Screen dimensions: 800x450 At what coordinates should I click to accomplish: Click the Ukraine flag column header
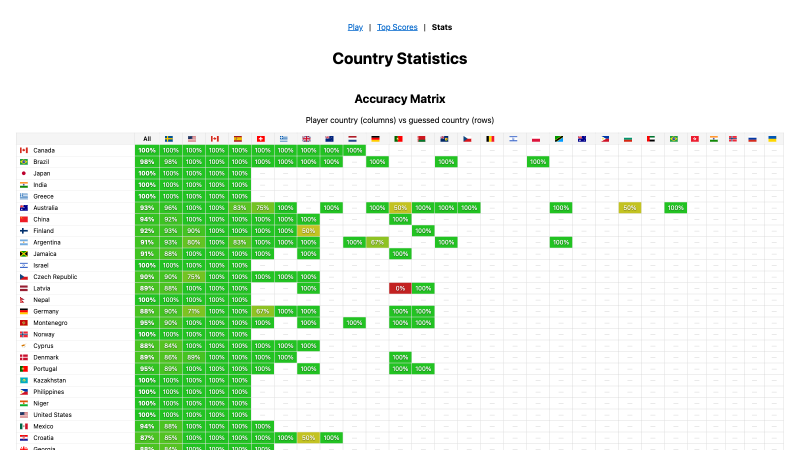coord(772,139)
